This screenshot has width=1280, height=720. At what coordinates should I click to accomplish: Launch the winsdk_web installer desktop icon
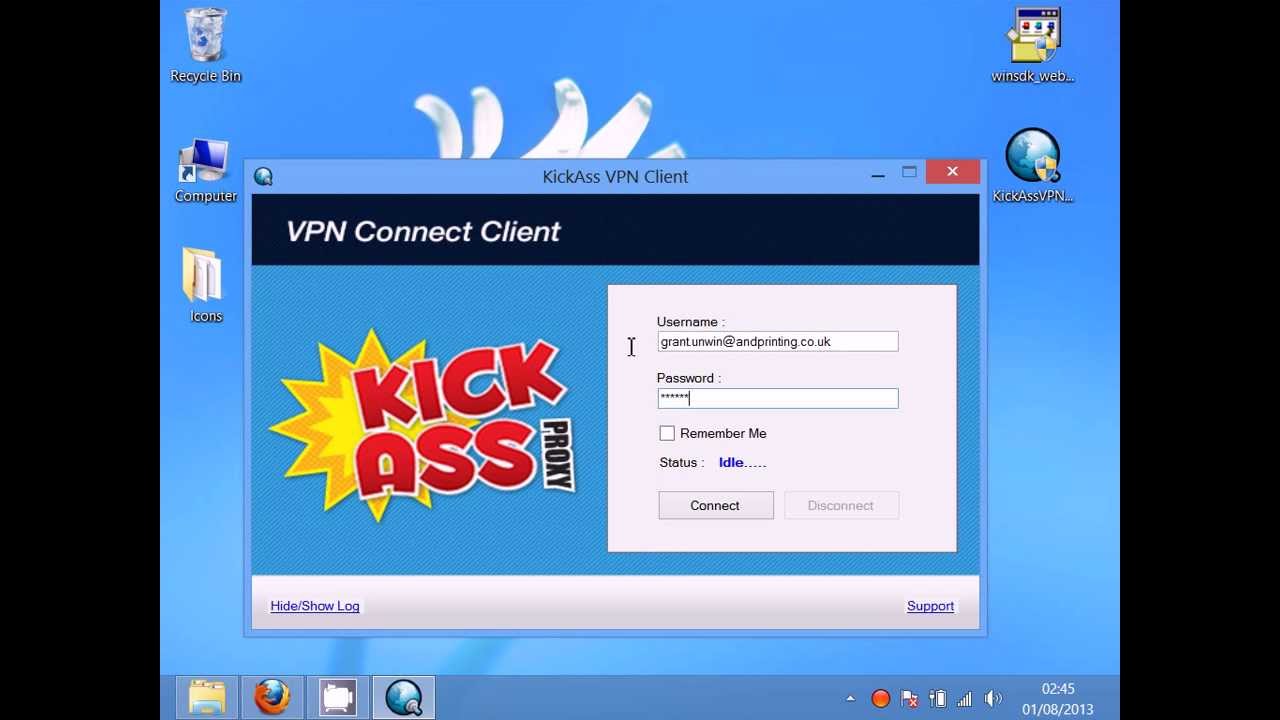(x=1033, y=46)
